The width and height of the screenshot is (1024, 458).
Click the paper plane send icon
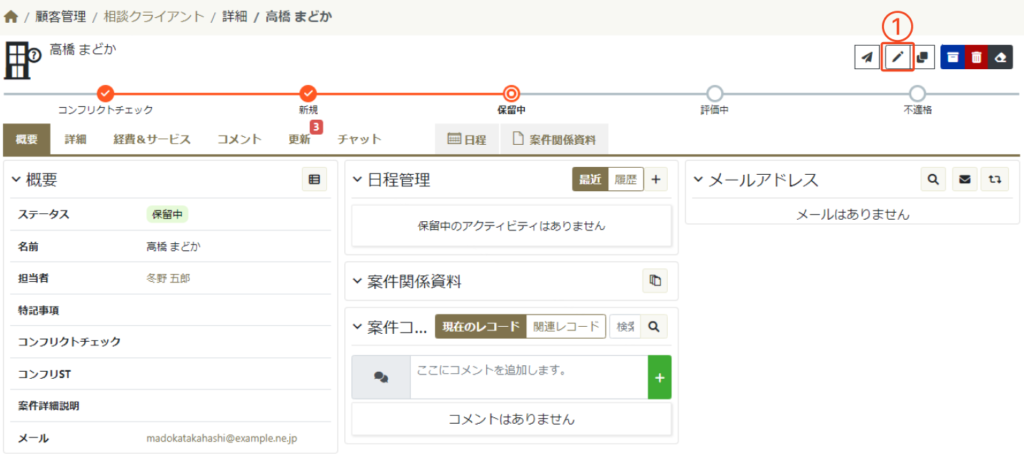click(867, 57)
